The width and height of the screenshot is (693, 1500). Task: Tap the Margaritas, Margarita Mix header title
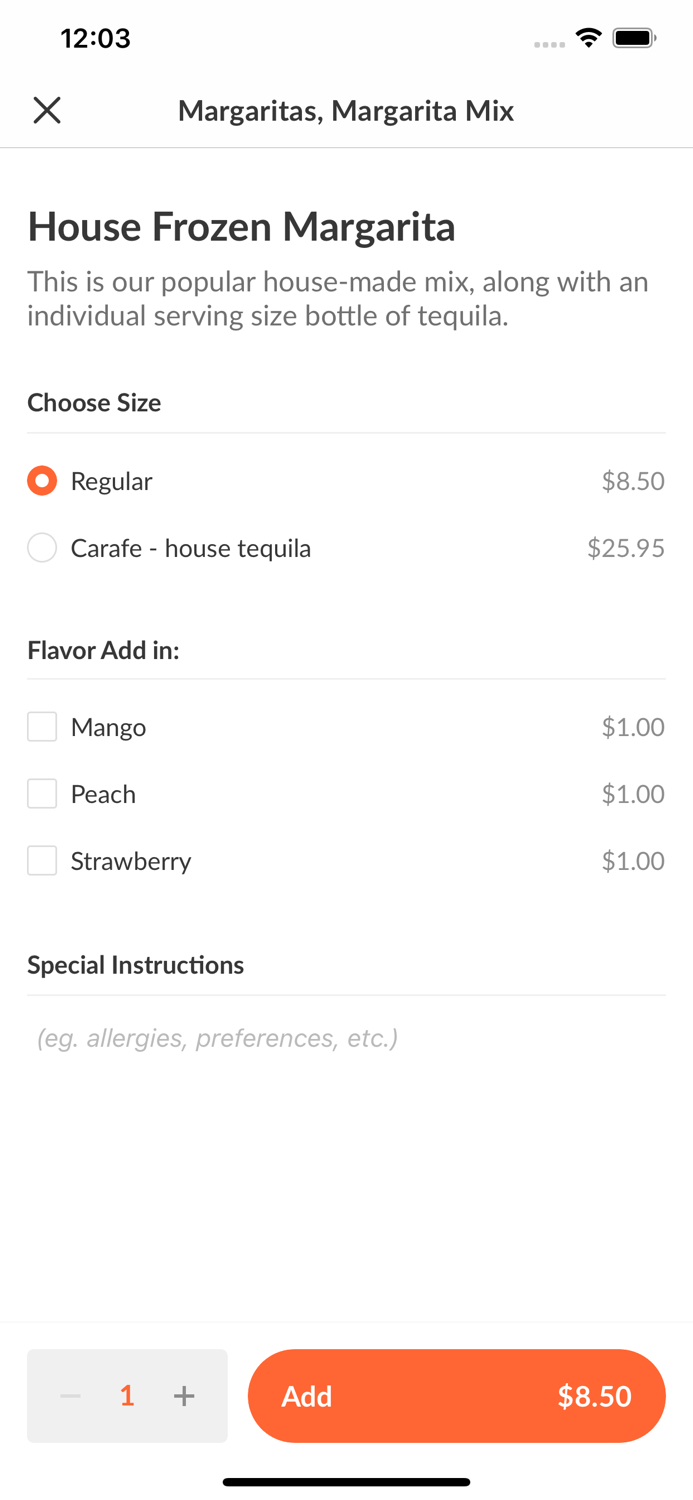click(x=346, y=110)
